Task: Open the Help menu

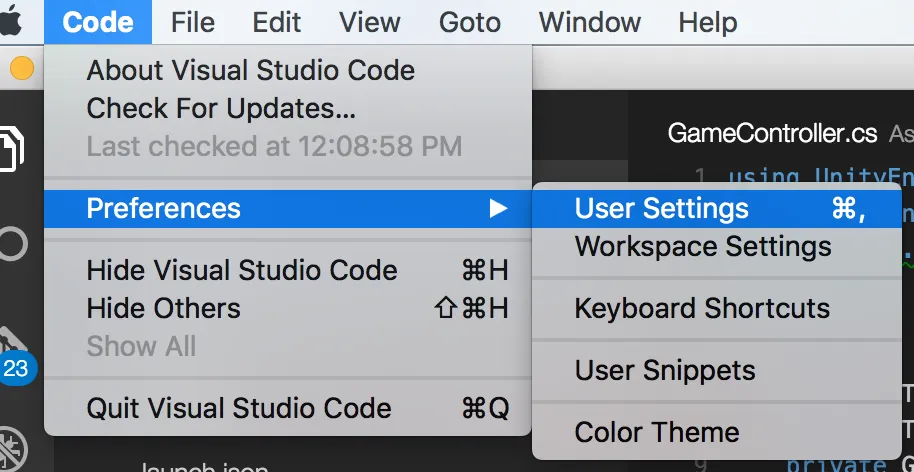Action: click(x=707, y=22)
